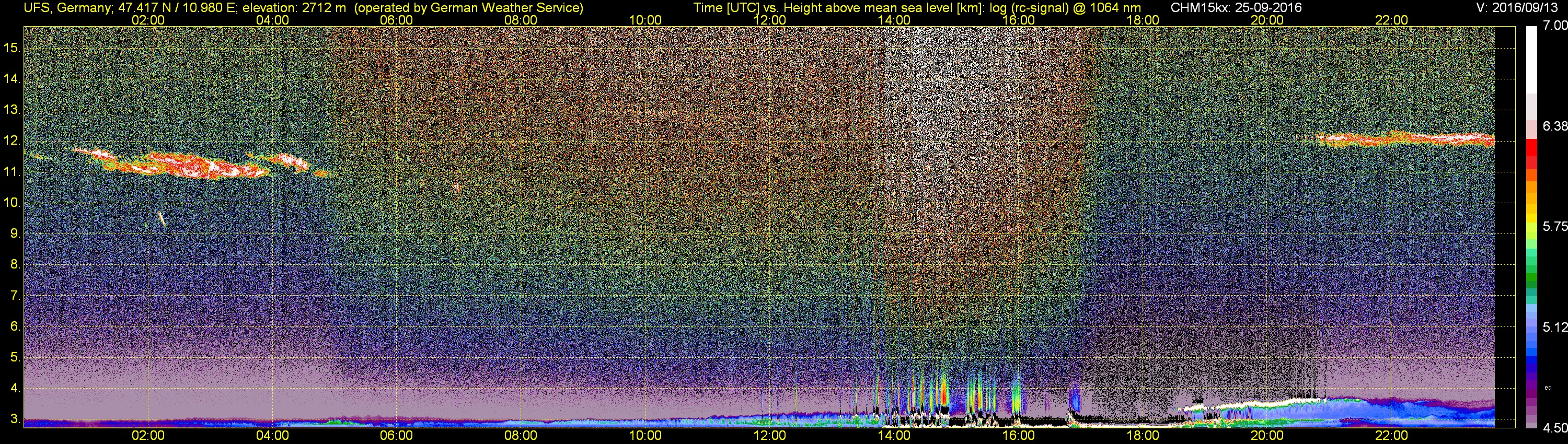Image resolution: width=1568 pixels, height=444 pixels.
Task: Click the colorbar value '4.50'
Action: [1555, 428]
